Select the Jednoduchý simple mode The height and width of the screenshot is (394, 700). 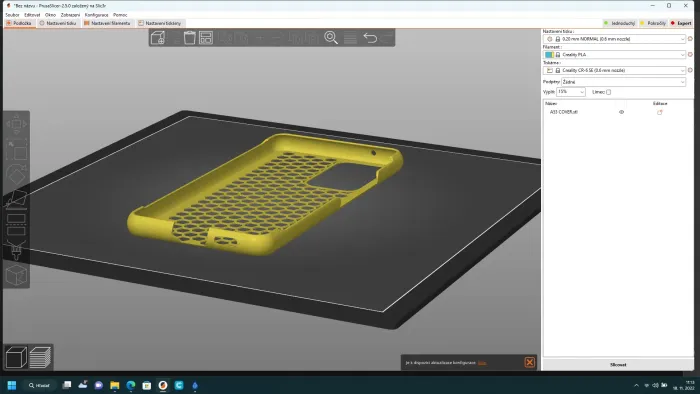619,23
